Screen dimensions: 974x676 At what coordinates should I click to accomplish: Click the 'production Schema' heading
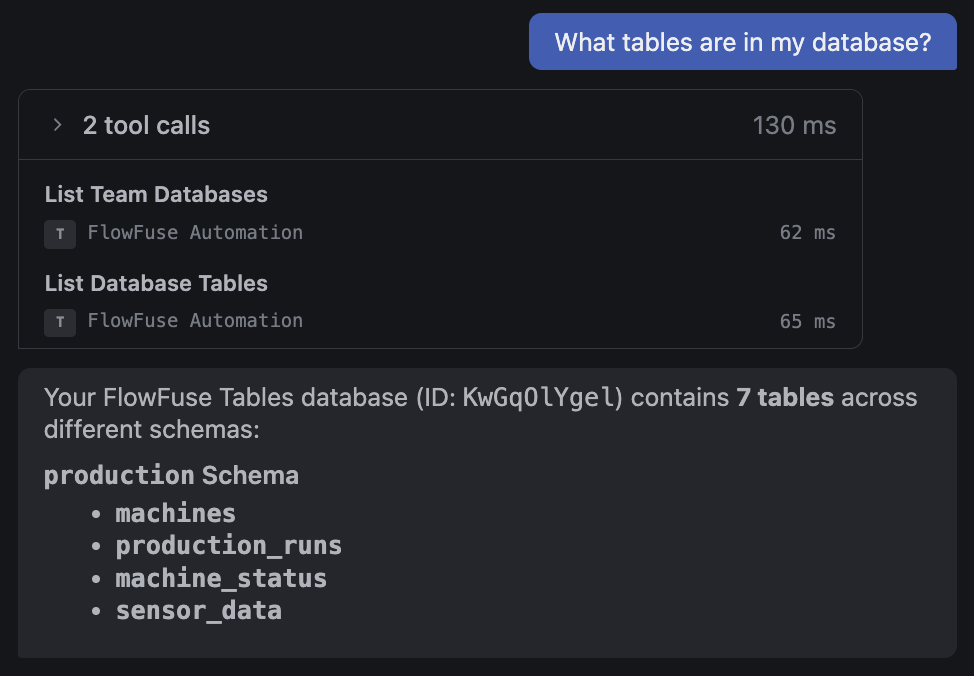[171, 476]
